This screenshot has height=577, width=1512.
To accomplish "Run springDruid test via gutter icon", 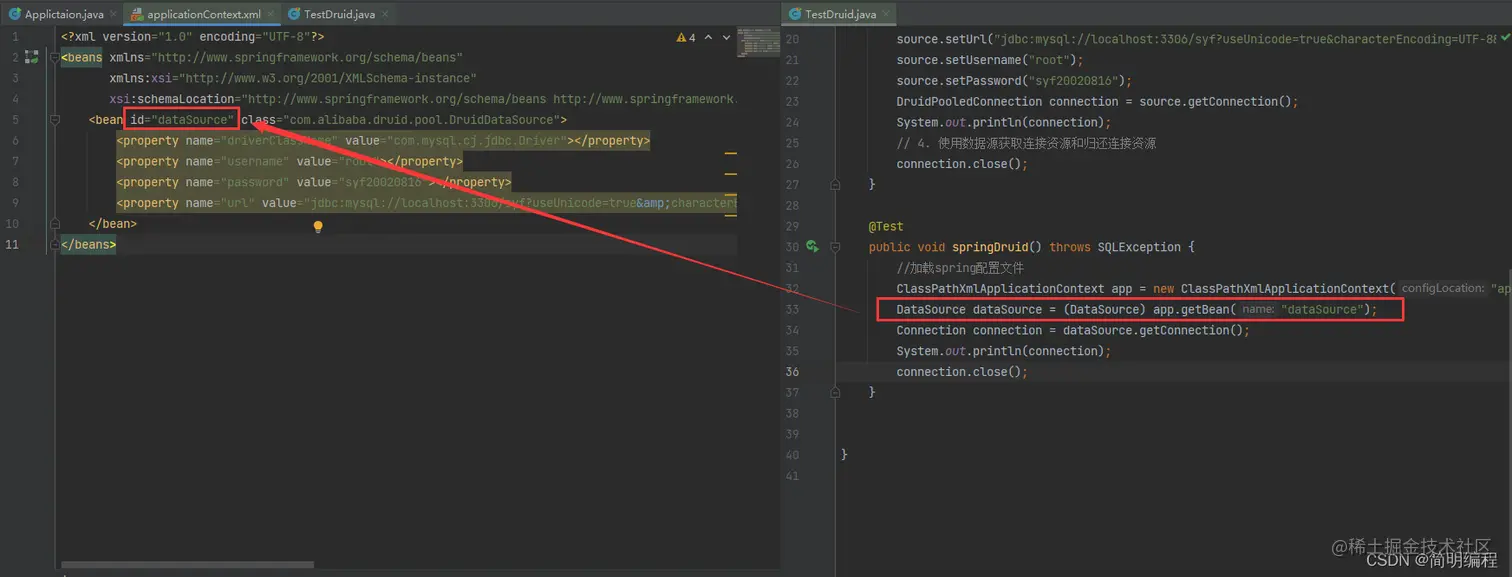I will [x=812, y=246].
